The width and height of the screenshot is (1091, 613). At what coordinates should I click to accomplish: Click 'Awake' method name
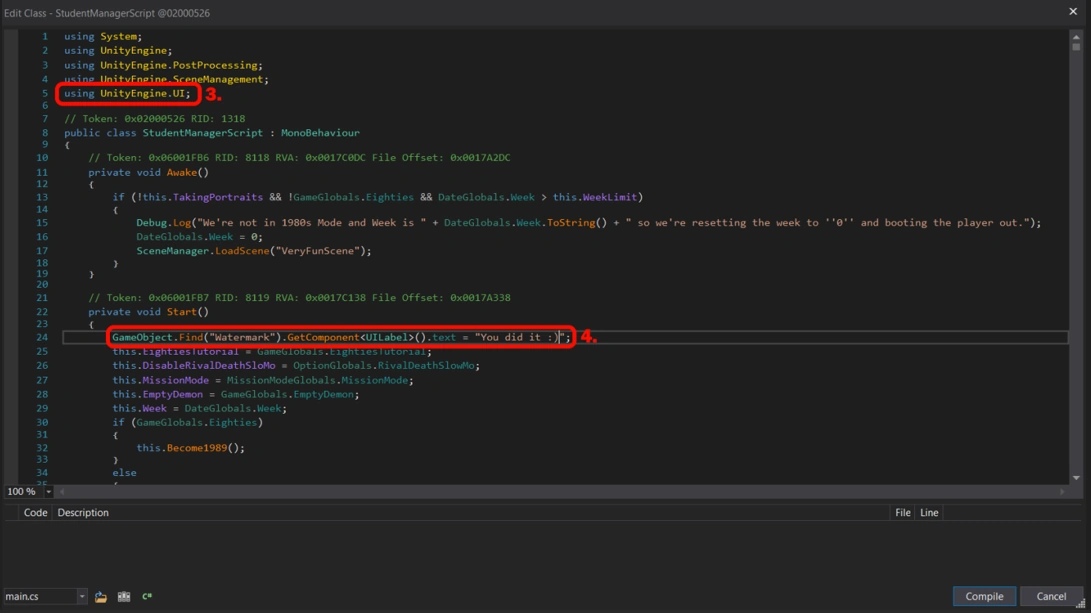(182, 172)
